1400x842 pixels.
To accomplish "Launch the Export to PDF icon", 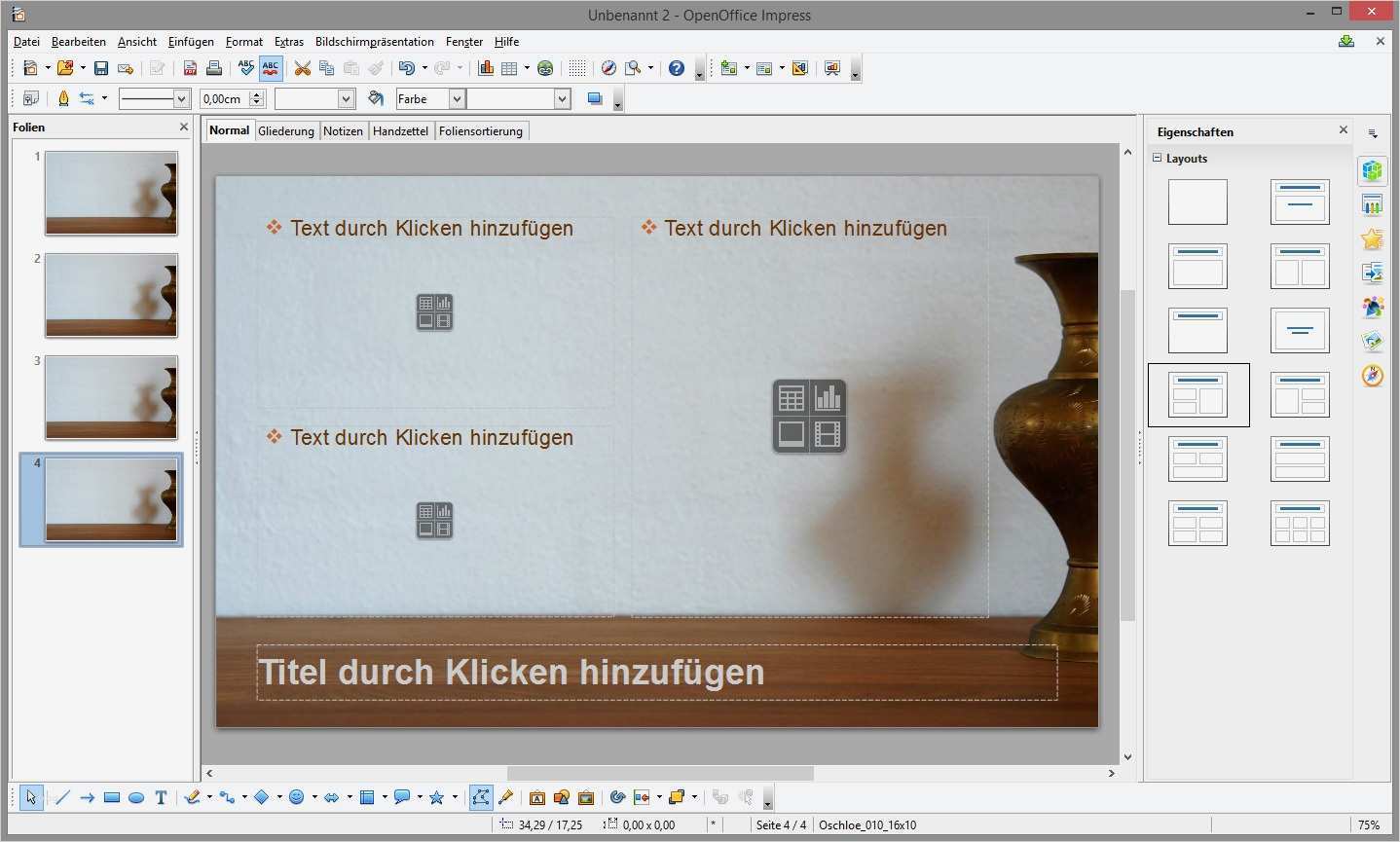I will [x=190, y=67].
